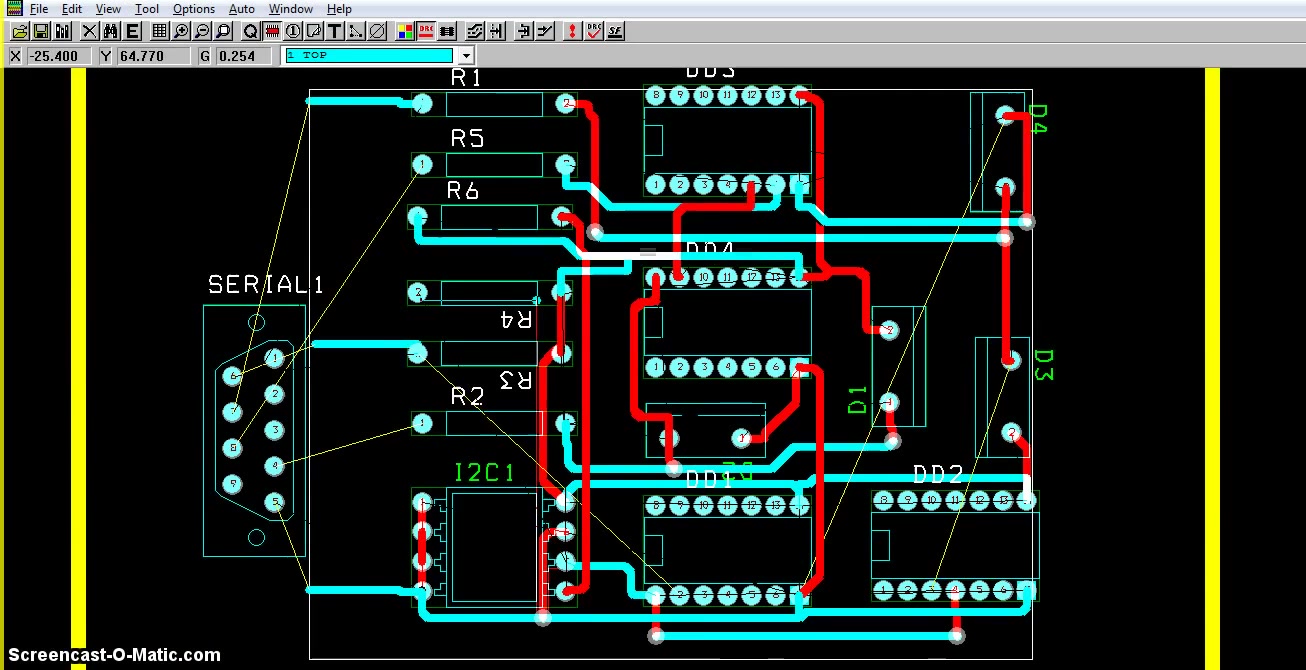Viewport: 1306px width, 670px height.
Task: Click the Find binoculars icon
Action: pos(111,31)
